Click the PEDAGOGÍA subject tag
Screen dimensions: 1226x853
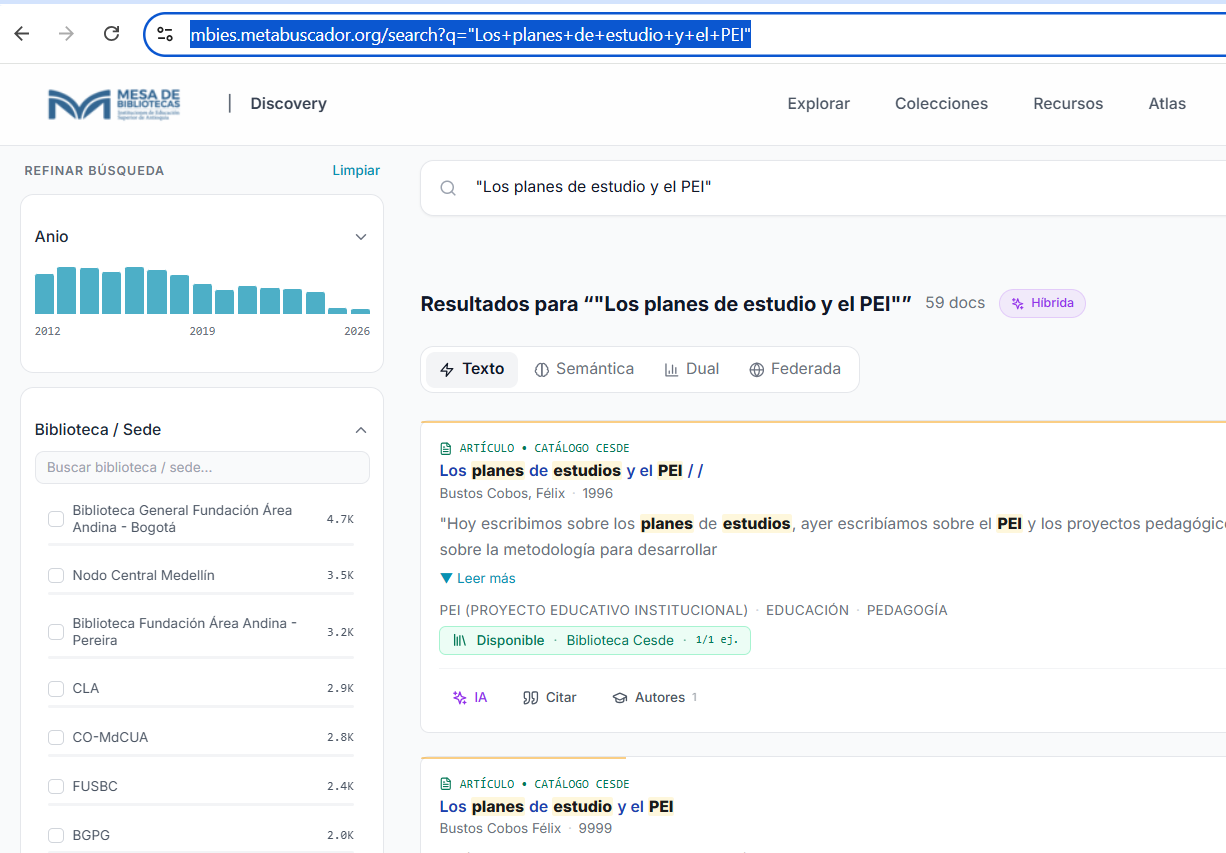click(x=907, y=611)
